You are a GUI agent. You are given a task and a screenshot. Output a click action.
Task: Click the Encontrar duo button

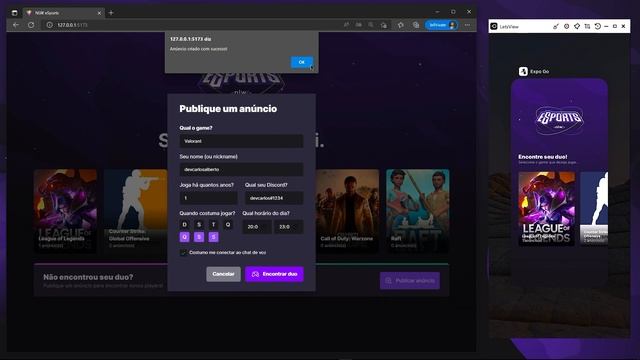274,274
